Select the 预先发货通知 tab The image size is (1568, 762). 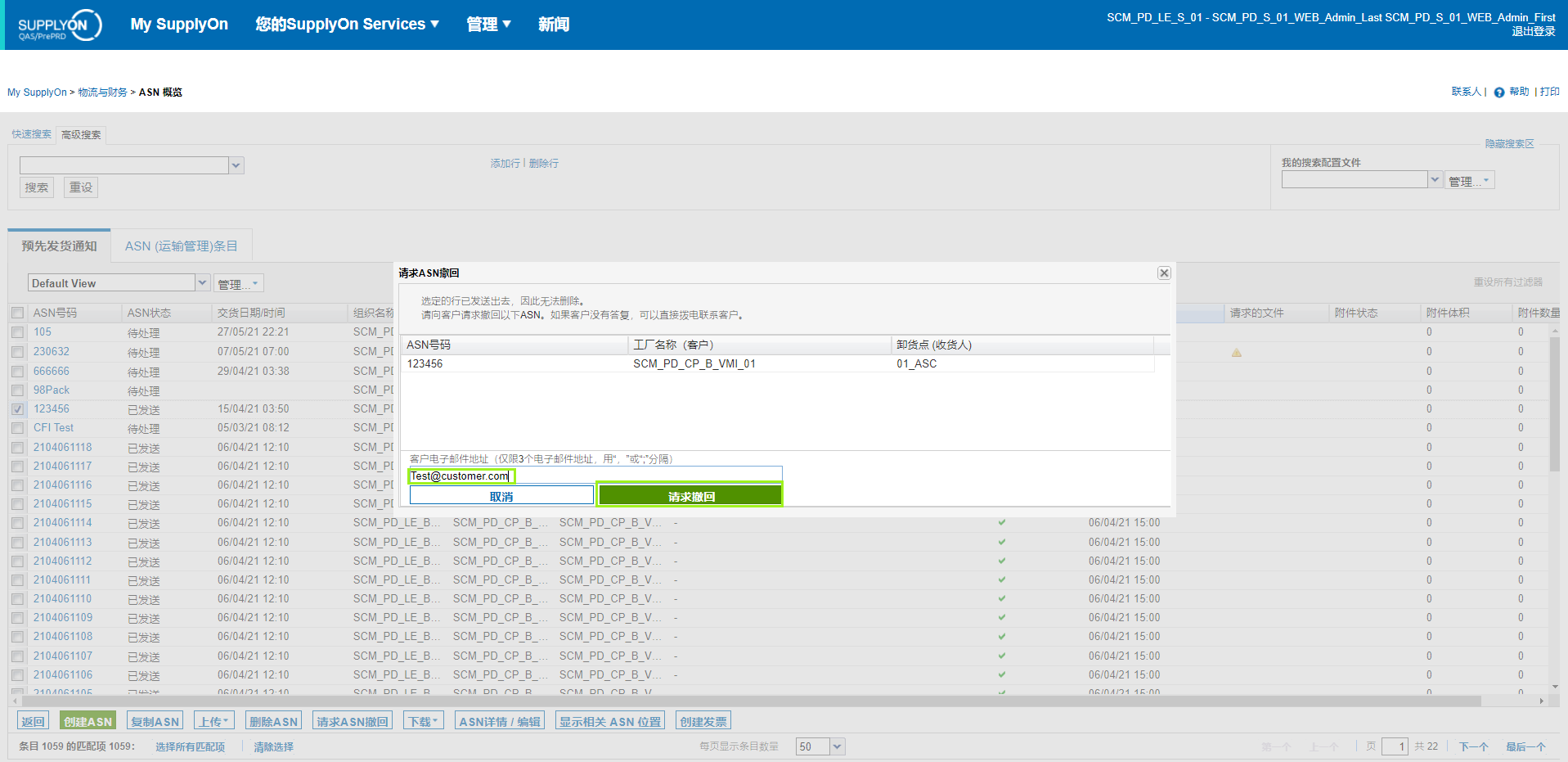pyautogui.click(x=59, y=246)
